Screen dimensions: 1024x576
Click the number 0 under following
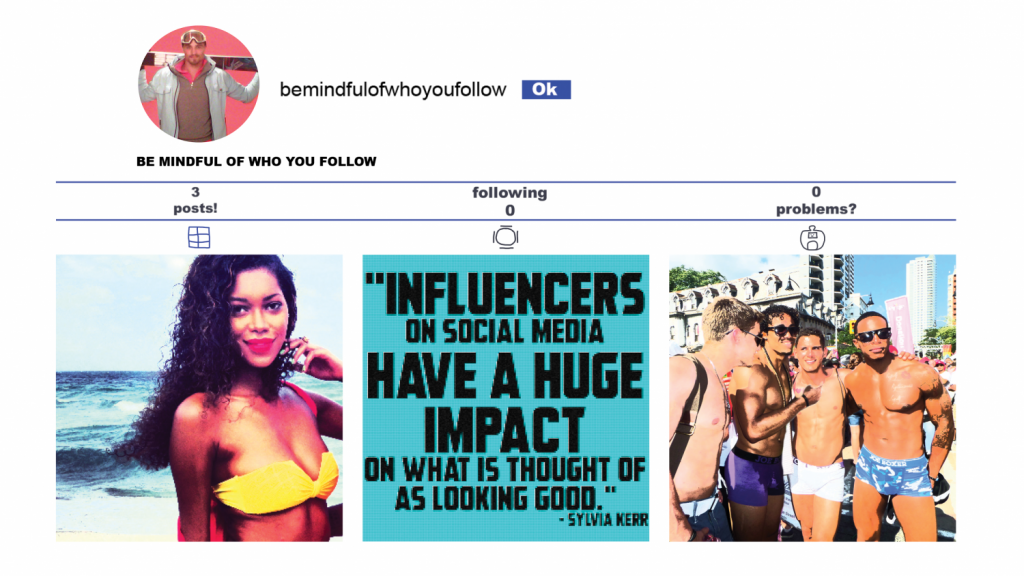510,210
